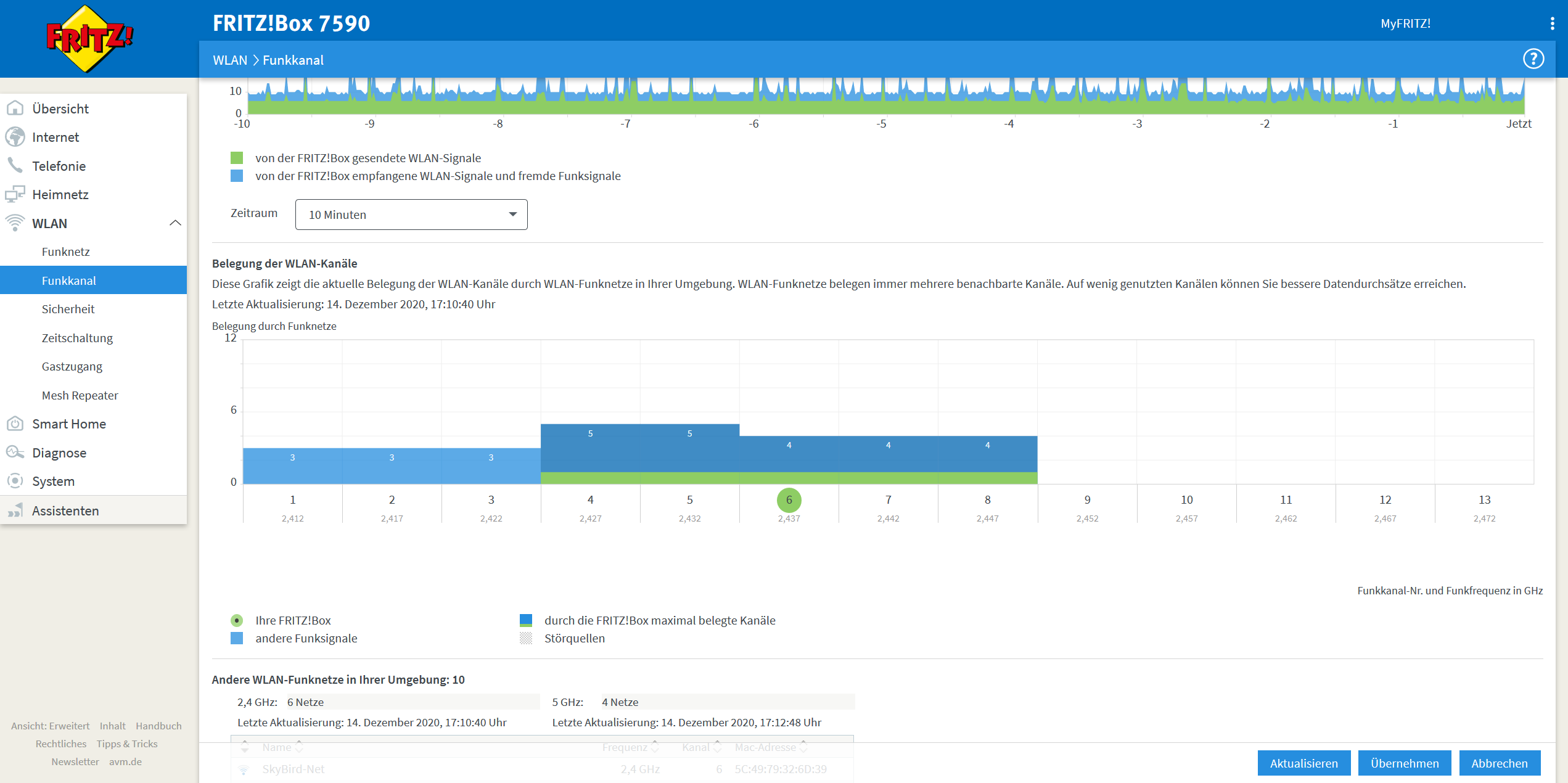Click the Übernehmen button
1568x783 pixels.
click(x=1404, y=763)
